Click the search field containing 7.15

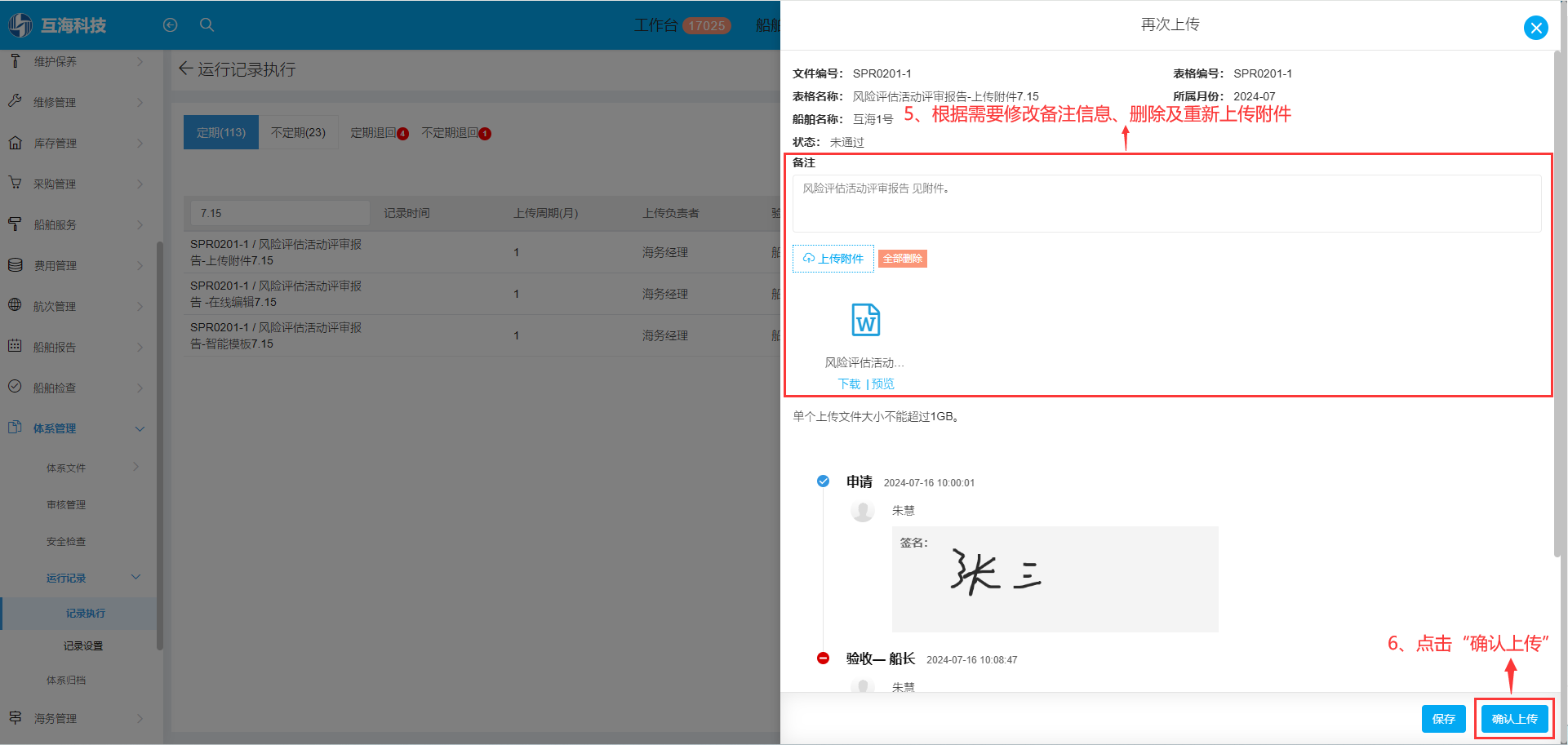point(280,213)
